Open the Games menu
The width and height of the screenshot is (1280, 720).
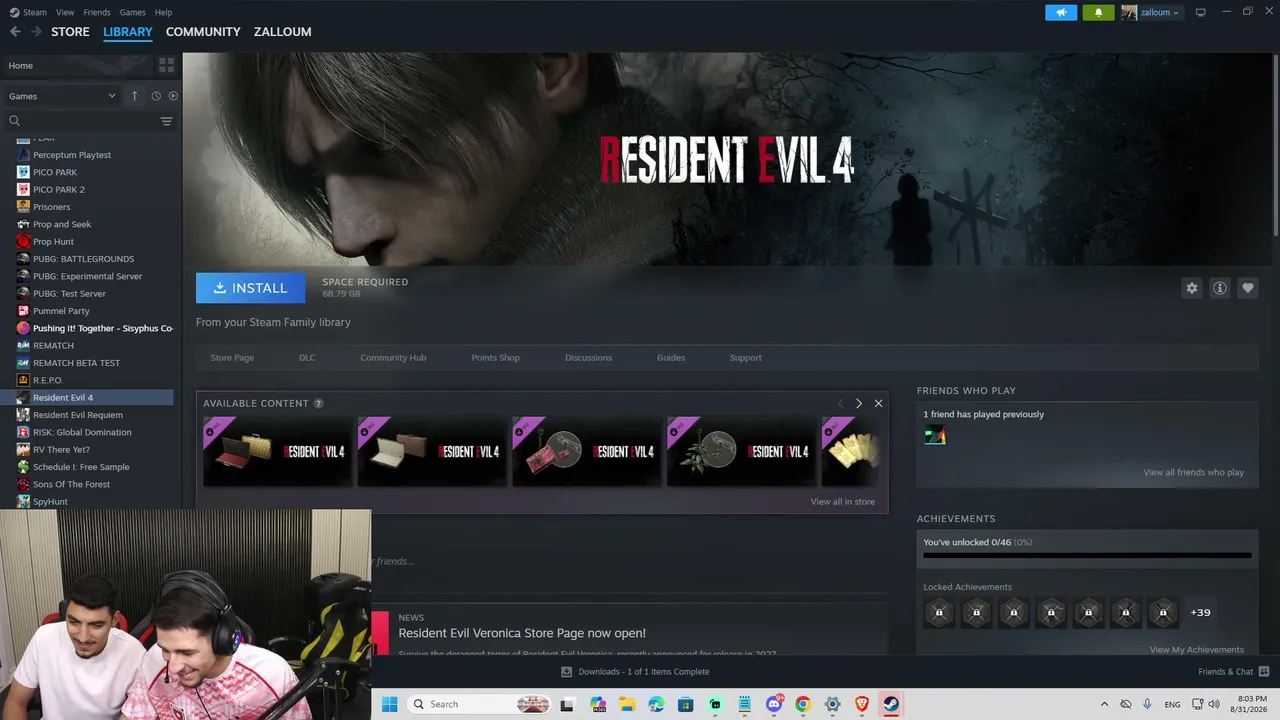click(132, 12)
